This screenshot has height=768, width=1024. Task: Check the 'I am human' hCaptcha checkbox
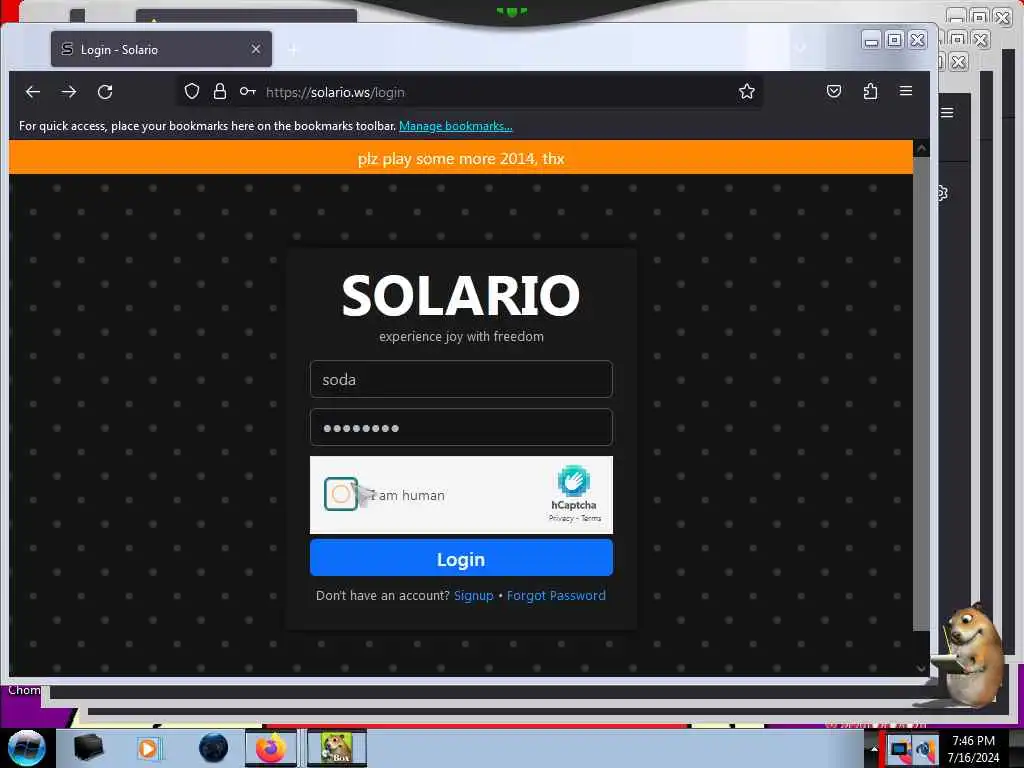[340, 494]
